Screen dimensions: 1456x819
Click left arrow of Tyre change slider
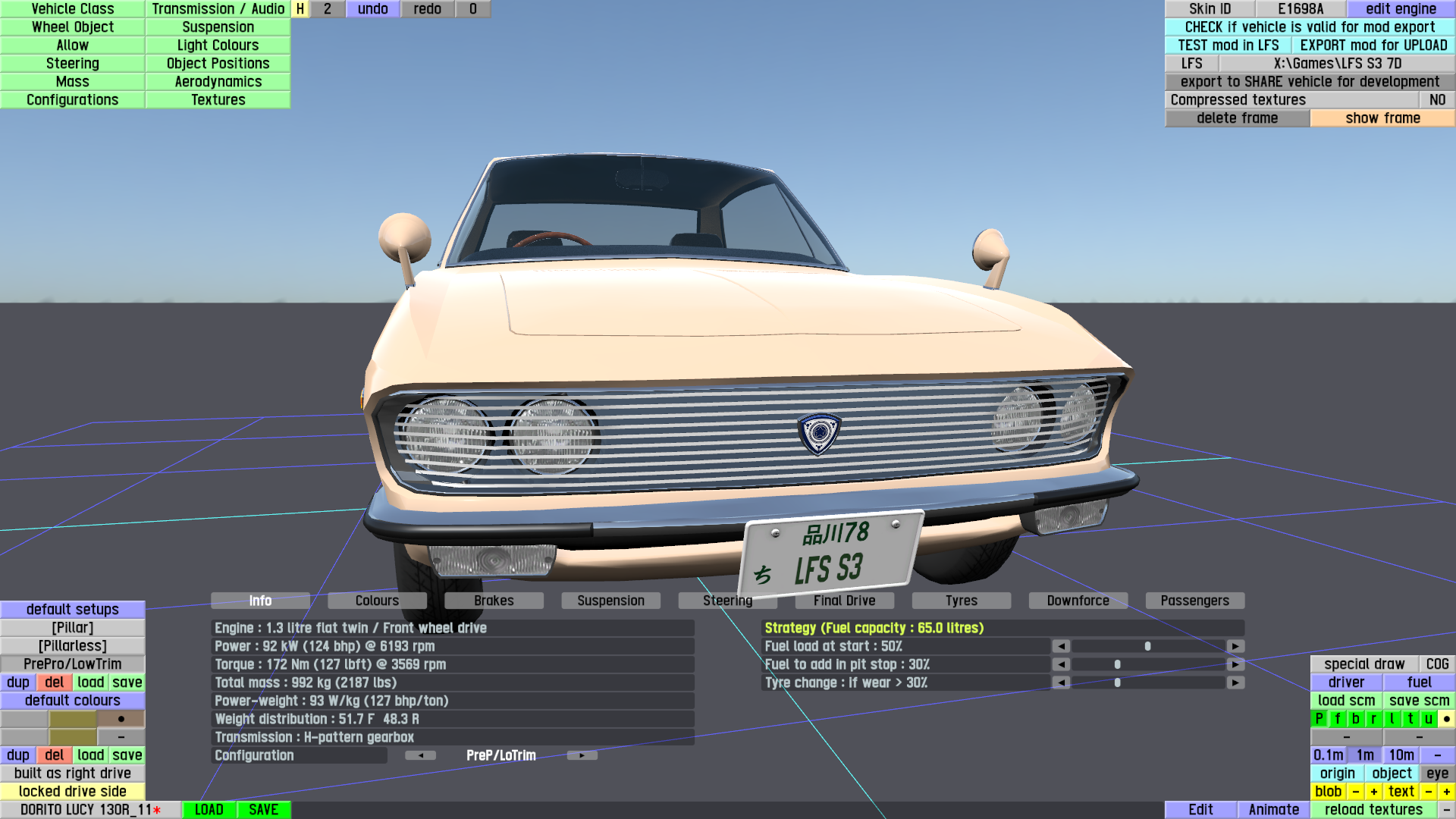pyautogui.click(x=1061, y=682)
